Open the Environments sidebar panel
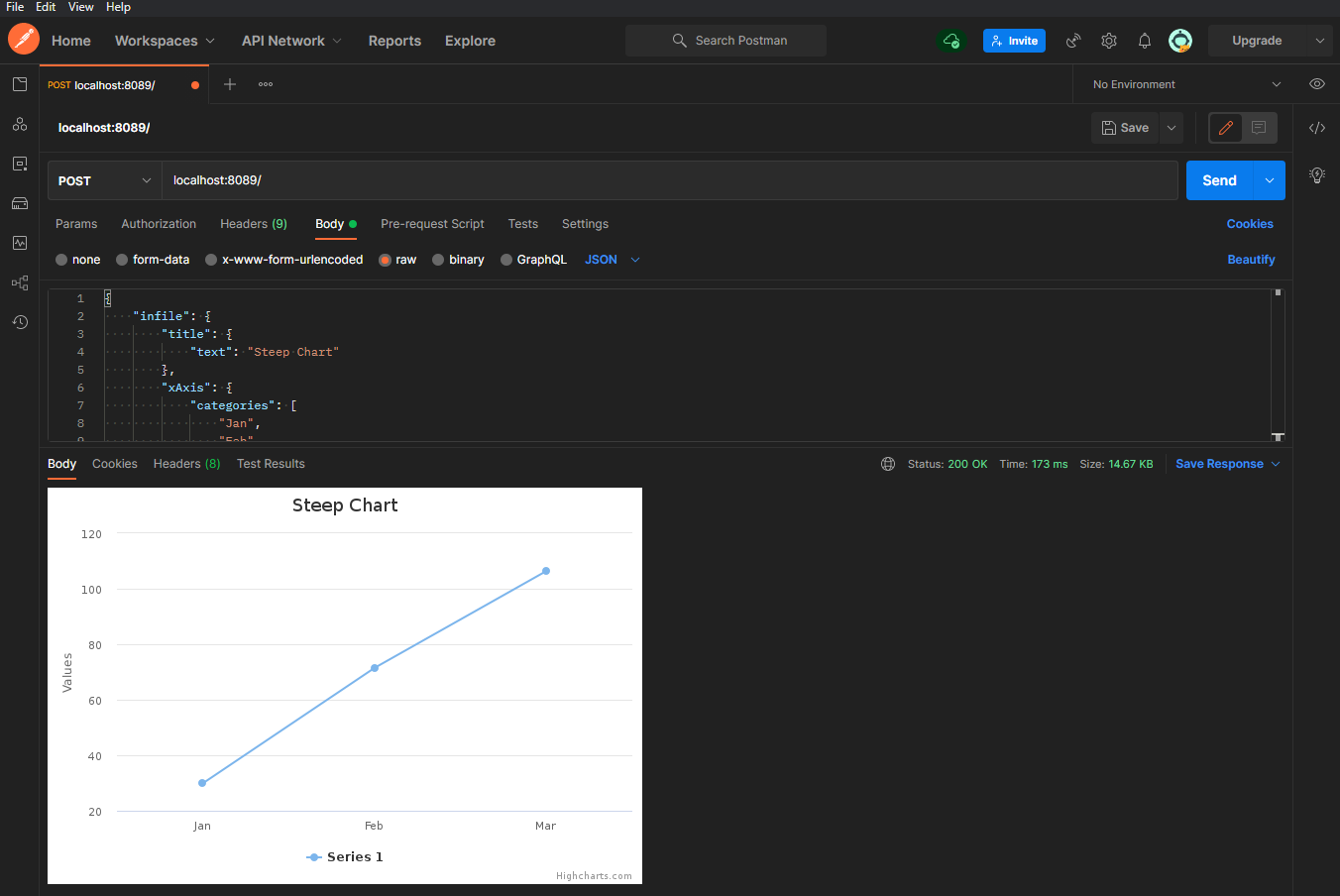This screenshot has width=1340, height=896. (20, 164)
